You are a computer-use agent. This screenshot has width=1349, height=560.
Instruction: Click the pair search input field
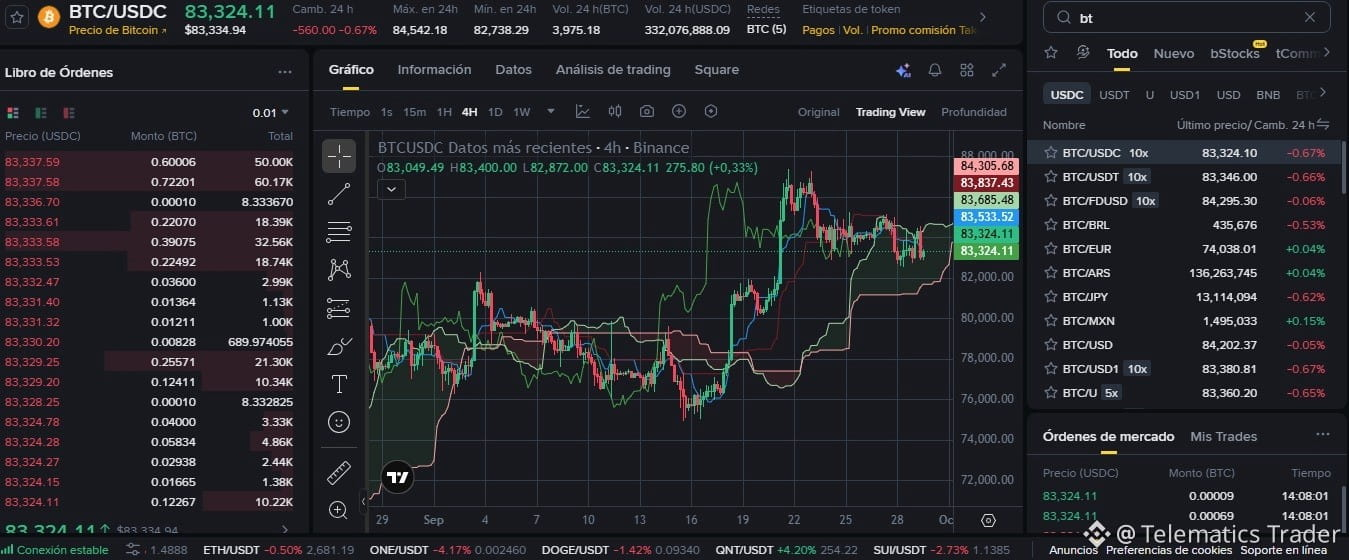(x=1186, y=17)
